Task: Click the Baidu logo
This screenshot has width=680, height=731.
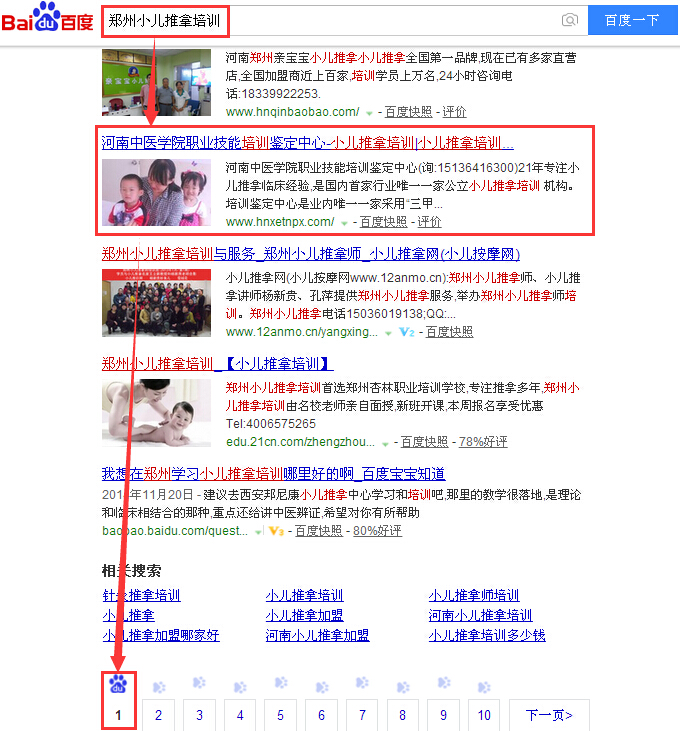Action: [47, 18]
